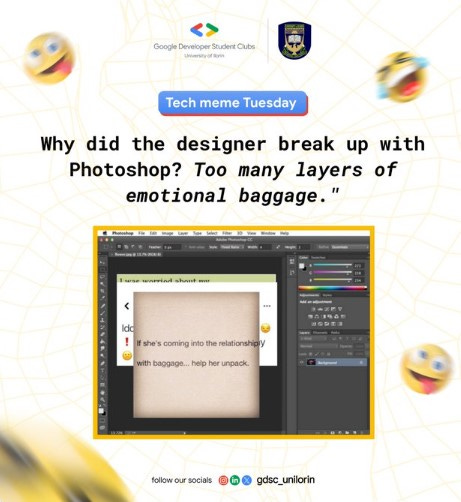
Task: Add a Brightness/Contrast adjustment
Action: (314, 309)
